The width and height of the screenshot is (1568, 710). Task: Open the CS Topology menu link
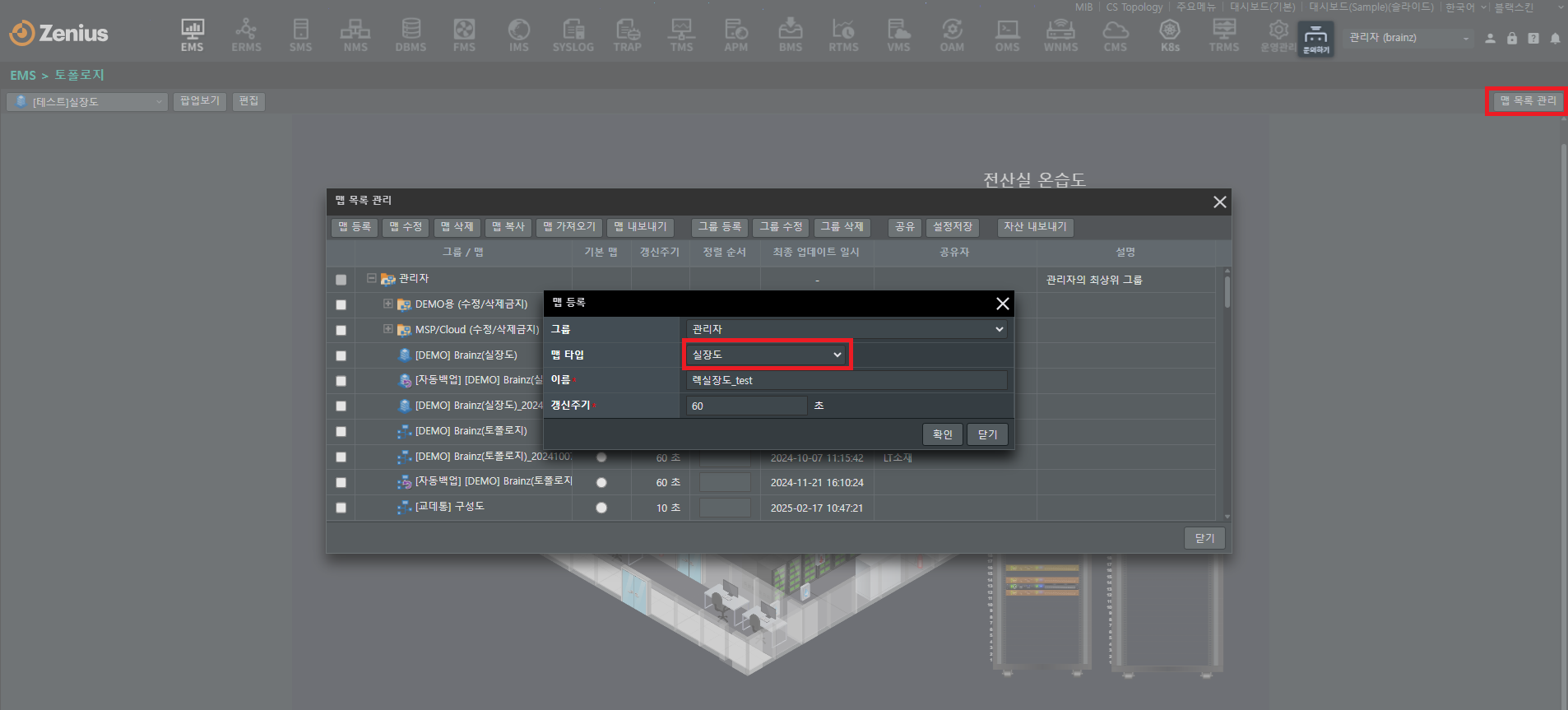1134,7
